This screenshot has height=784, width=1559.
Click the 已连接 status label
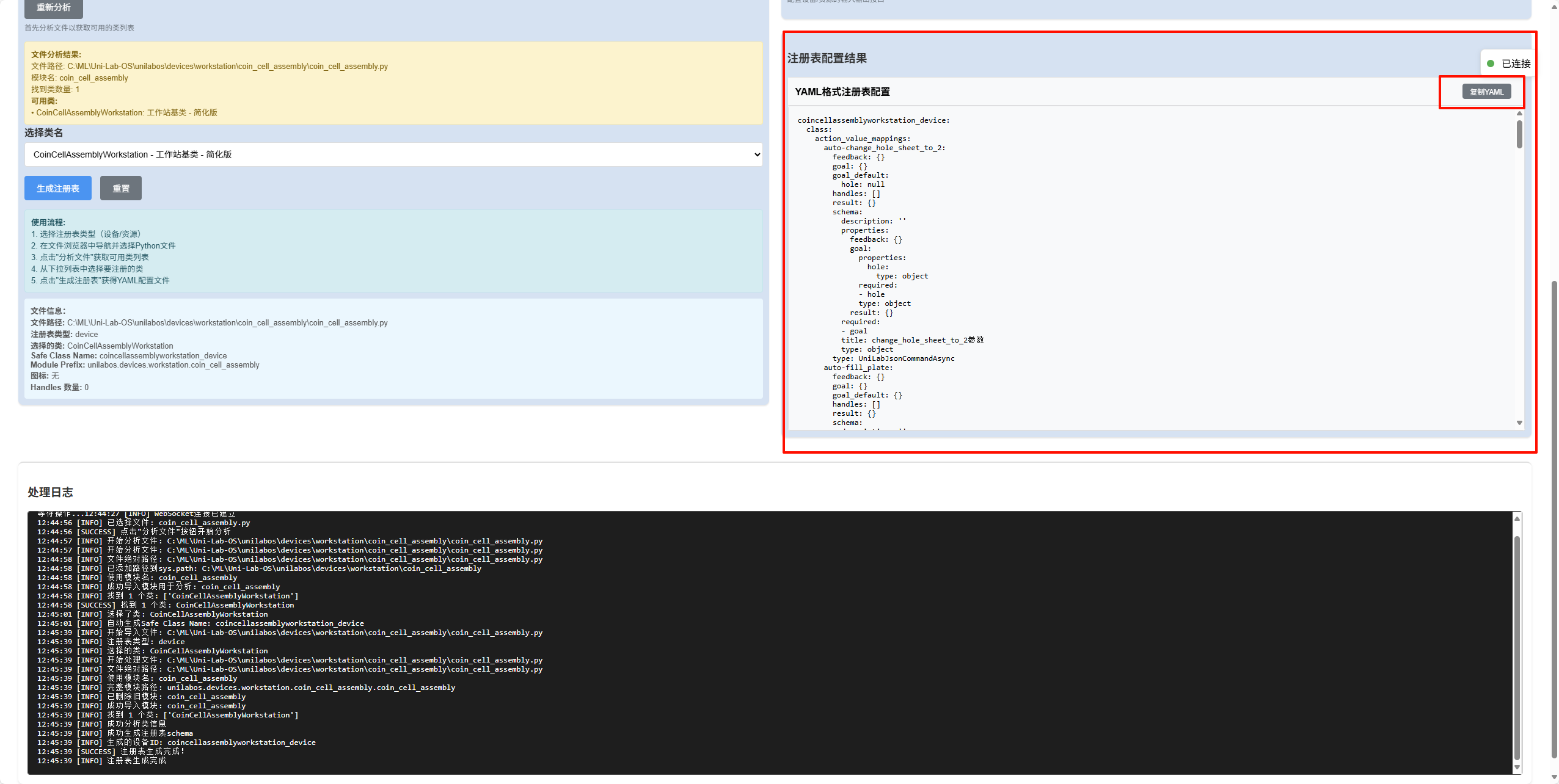[x=1516, y=64]
